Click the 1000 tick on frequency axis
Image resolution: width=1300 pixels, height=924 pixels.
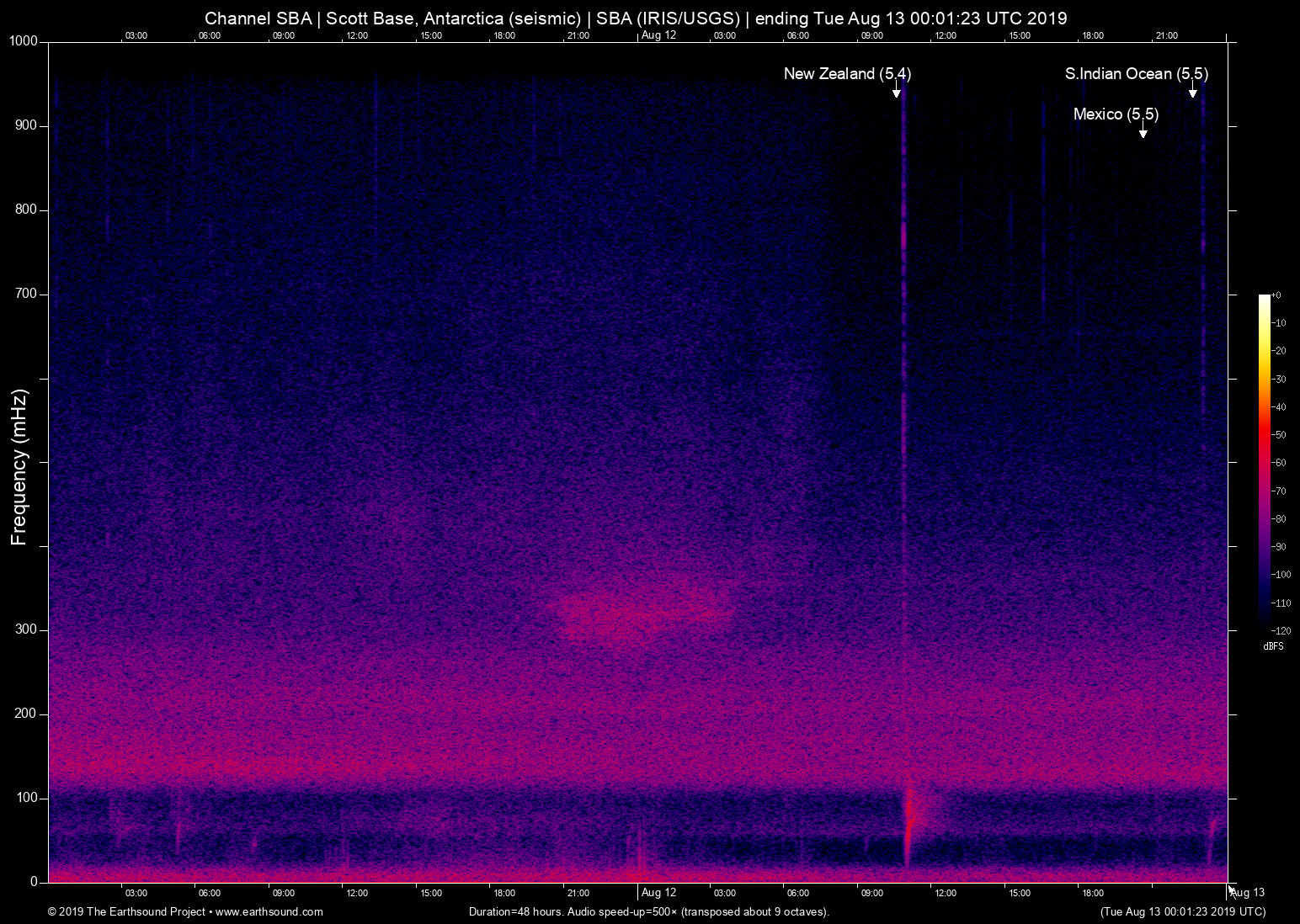23,41
